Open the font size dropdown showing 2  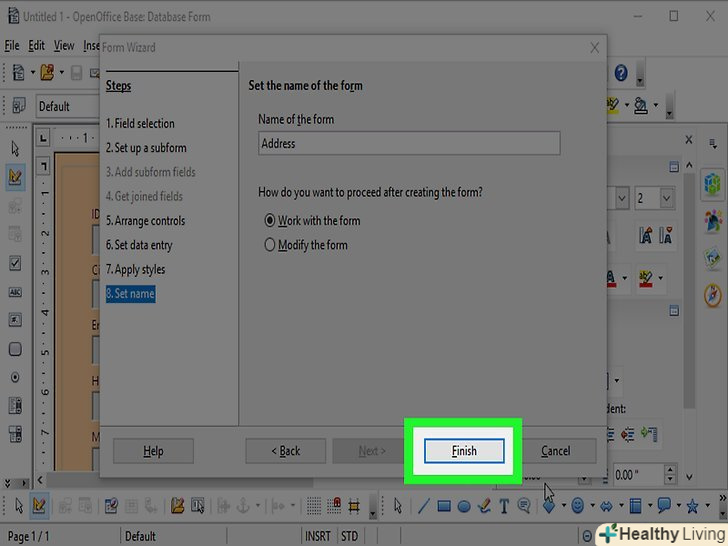tap(666, 199)
